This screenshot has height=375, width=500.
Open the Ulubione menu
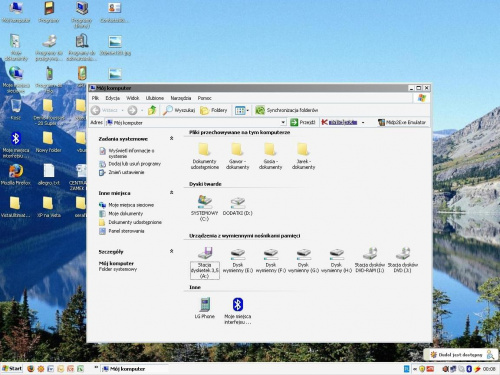pos(155,98)
